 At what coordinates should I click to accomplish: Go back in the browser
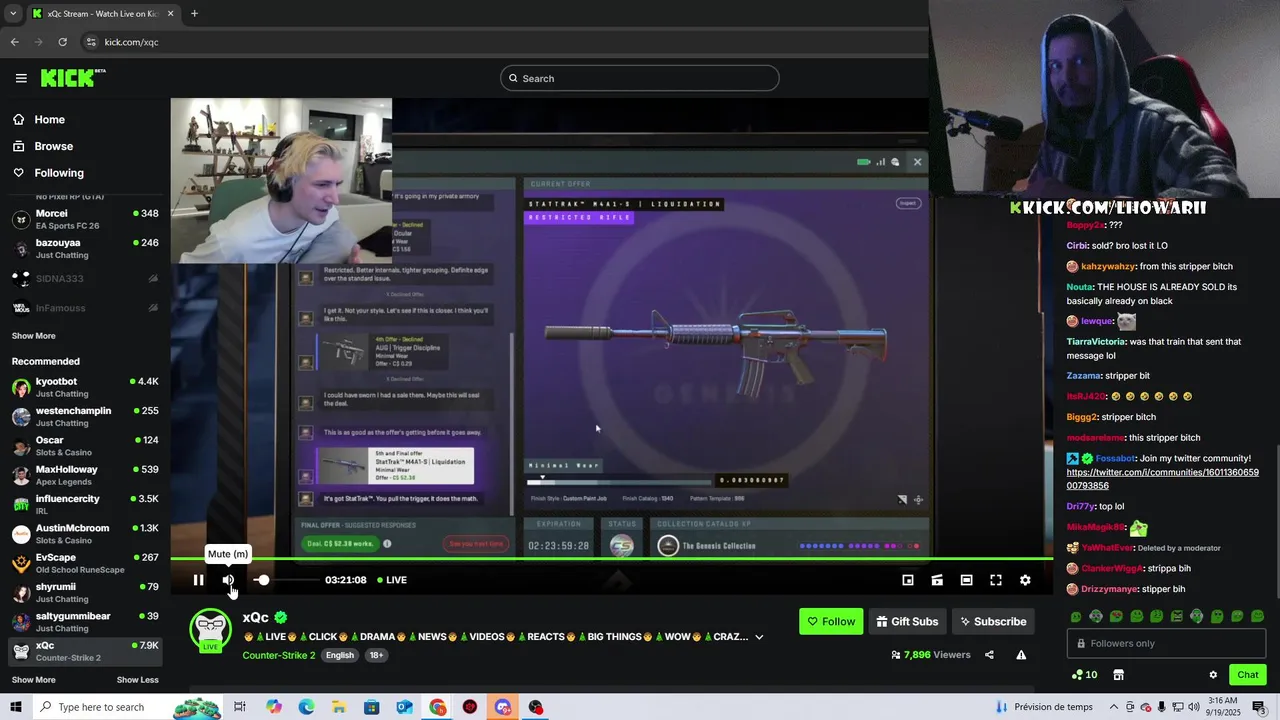(x=14, y=42)
